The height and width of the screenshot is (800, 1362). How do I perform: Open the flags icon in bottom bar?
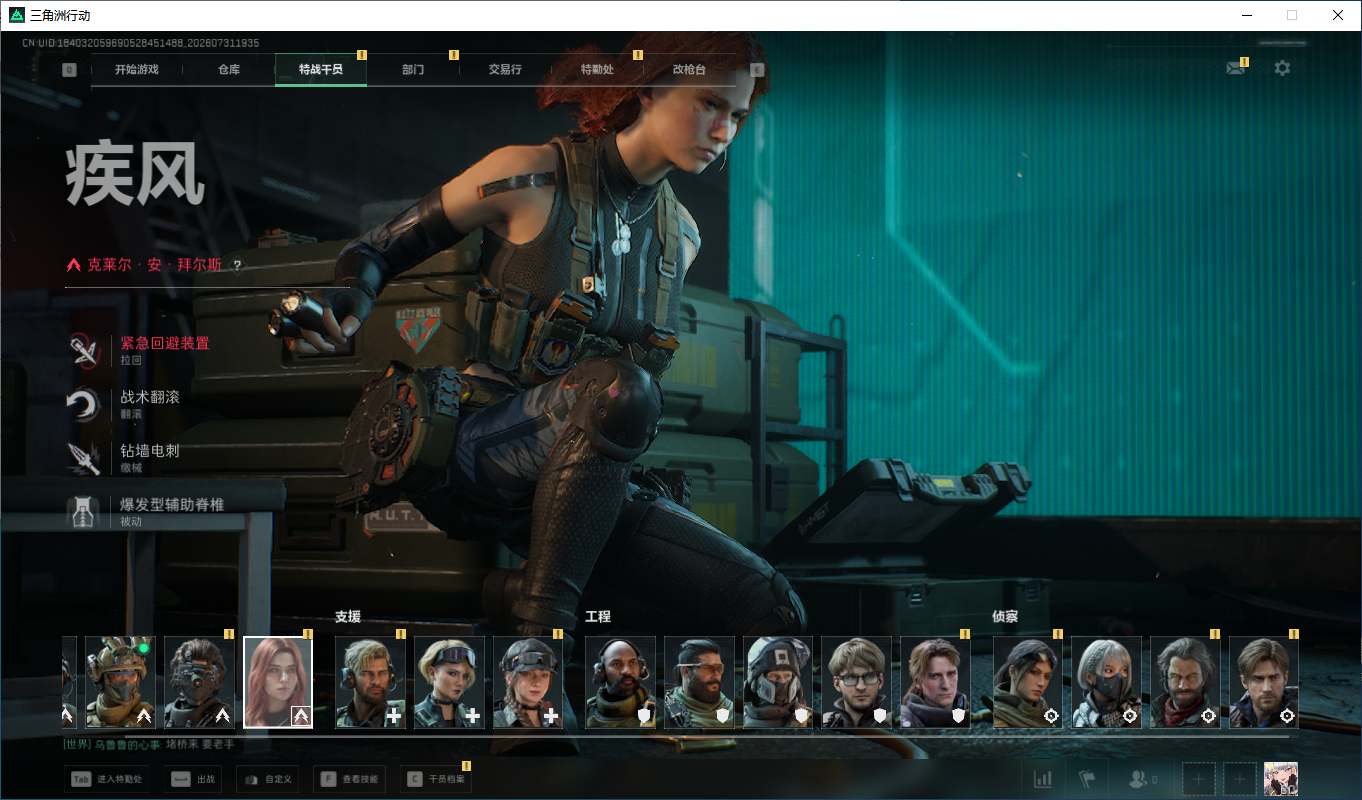pos(1087,778)
